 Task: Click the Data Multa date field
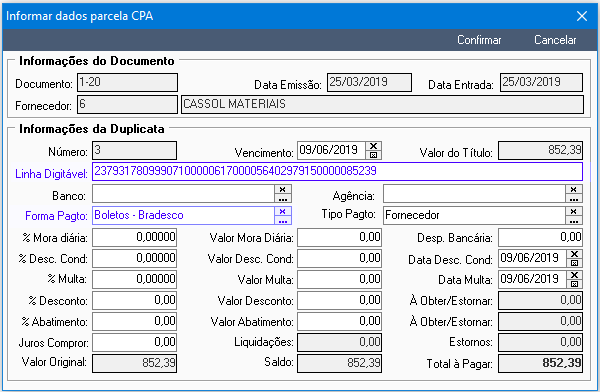[532, 279]
